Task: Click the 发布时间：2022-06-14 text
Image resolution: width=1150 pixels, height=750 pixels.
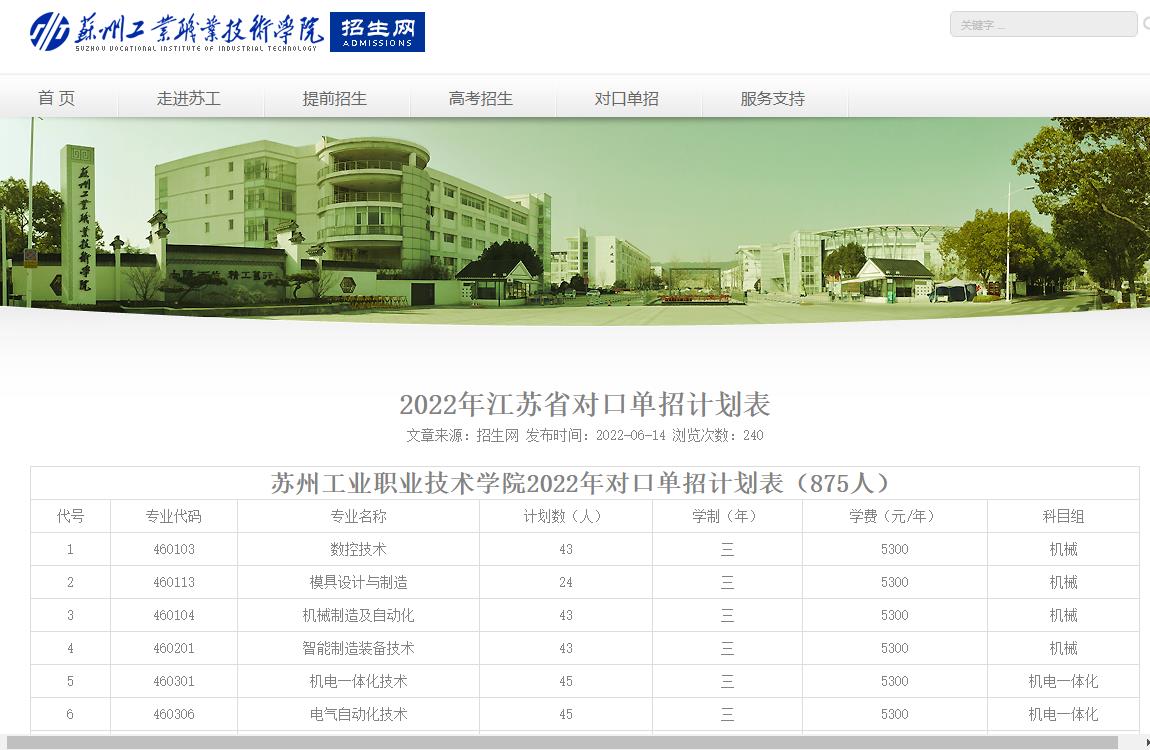Action: (x=596, y=435)
